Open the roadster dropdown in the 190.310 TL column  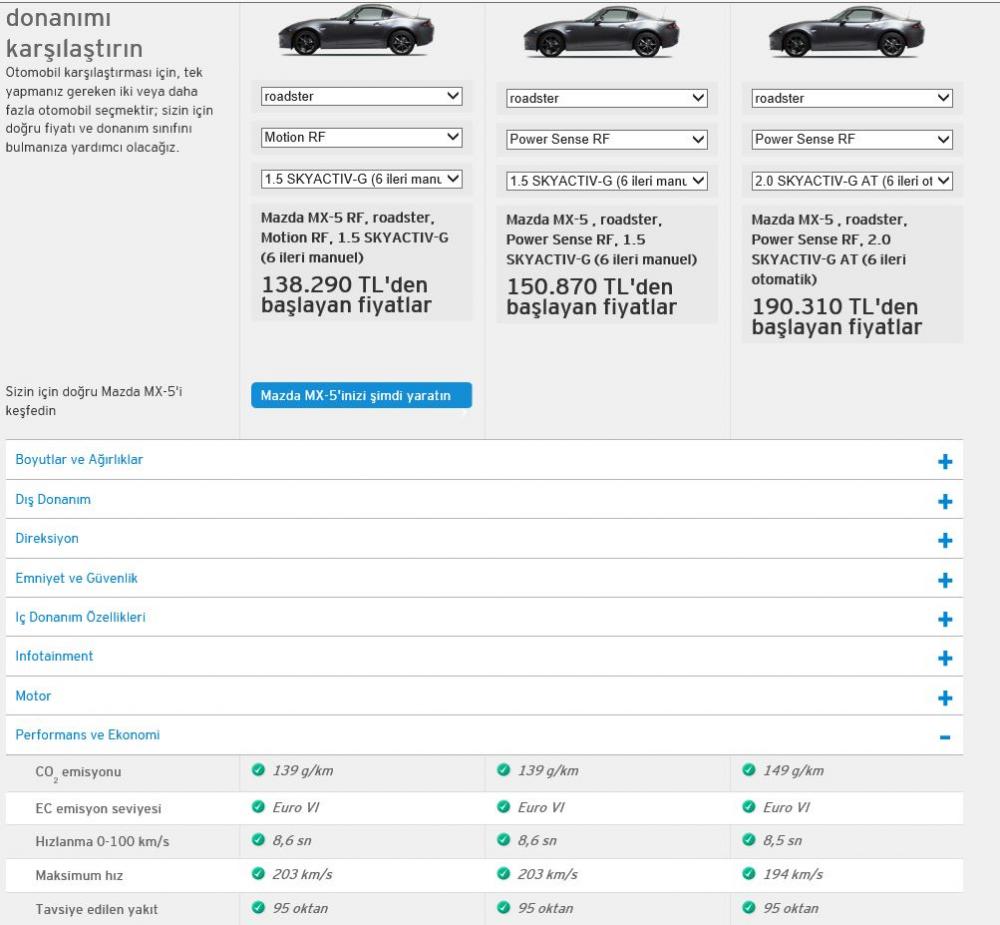coord(852,98)
